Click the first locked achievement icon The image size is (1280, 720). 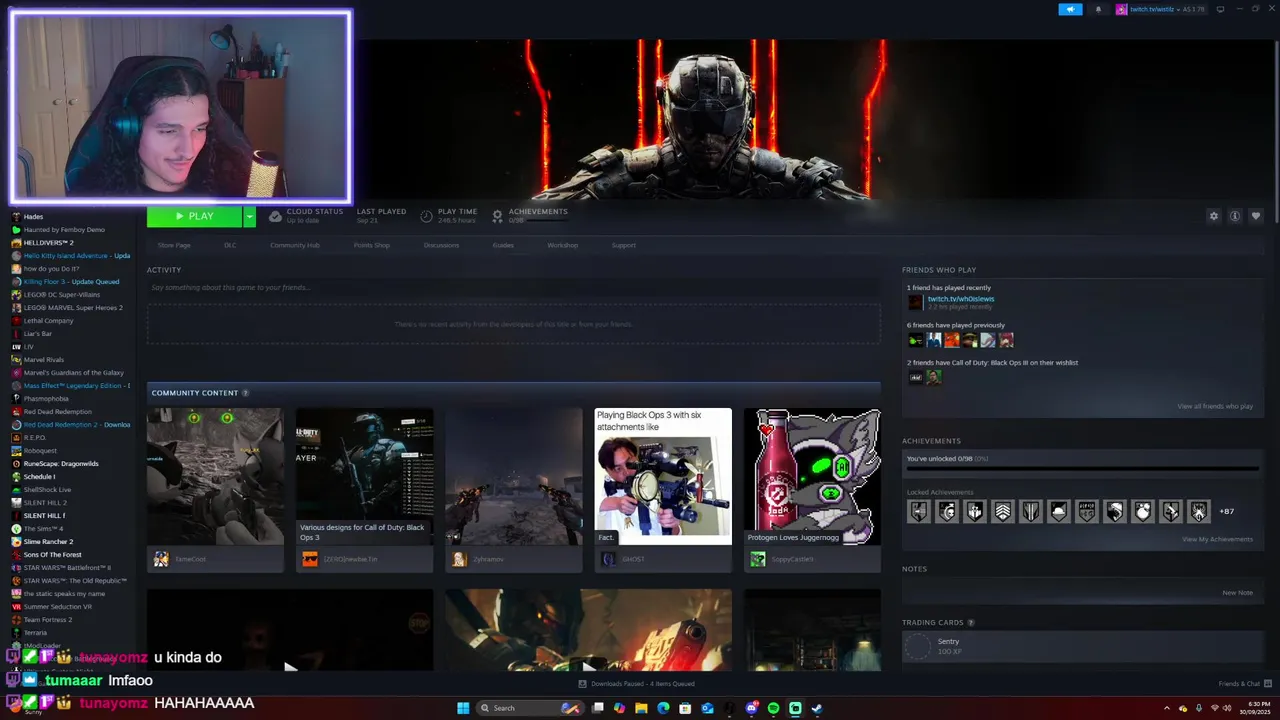point(918,511)
